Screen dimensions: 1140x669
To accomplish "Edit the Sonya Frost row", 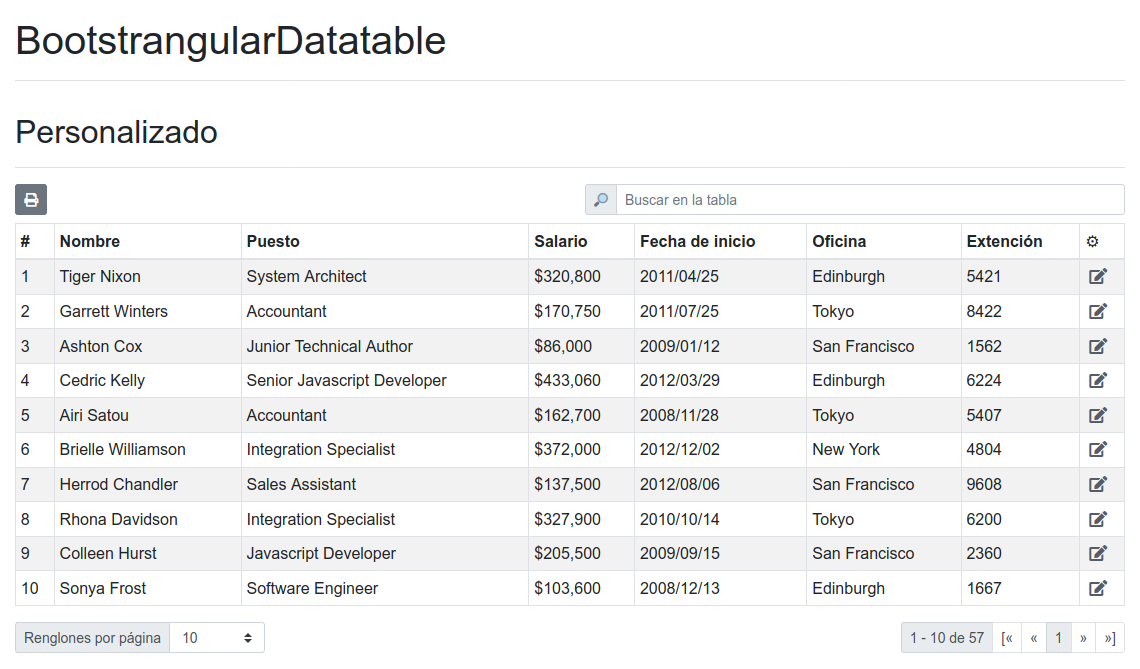I will click(1098, 588).
